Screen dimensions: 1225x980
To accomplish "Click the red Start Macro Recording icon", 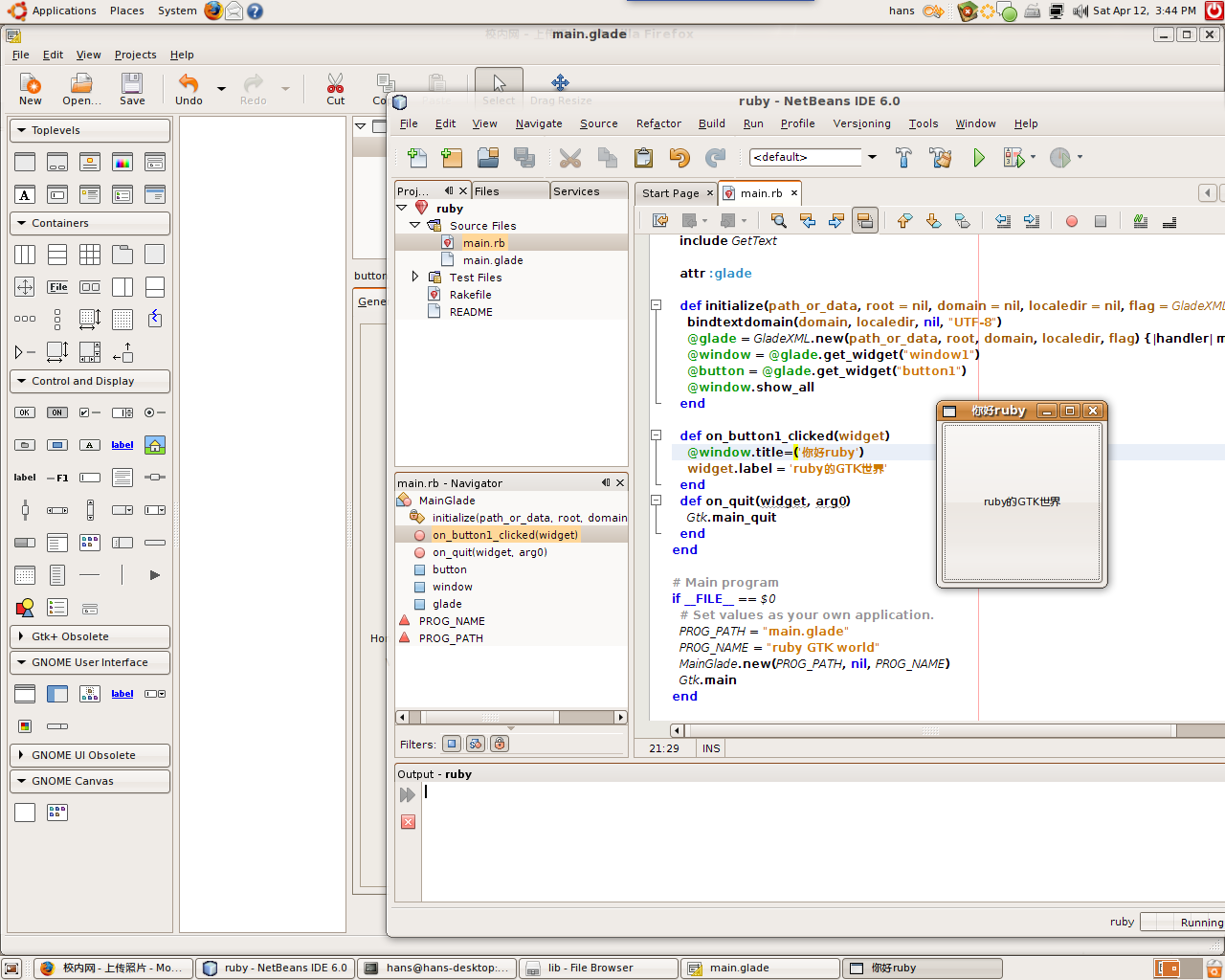I will click(1072, 221).
